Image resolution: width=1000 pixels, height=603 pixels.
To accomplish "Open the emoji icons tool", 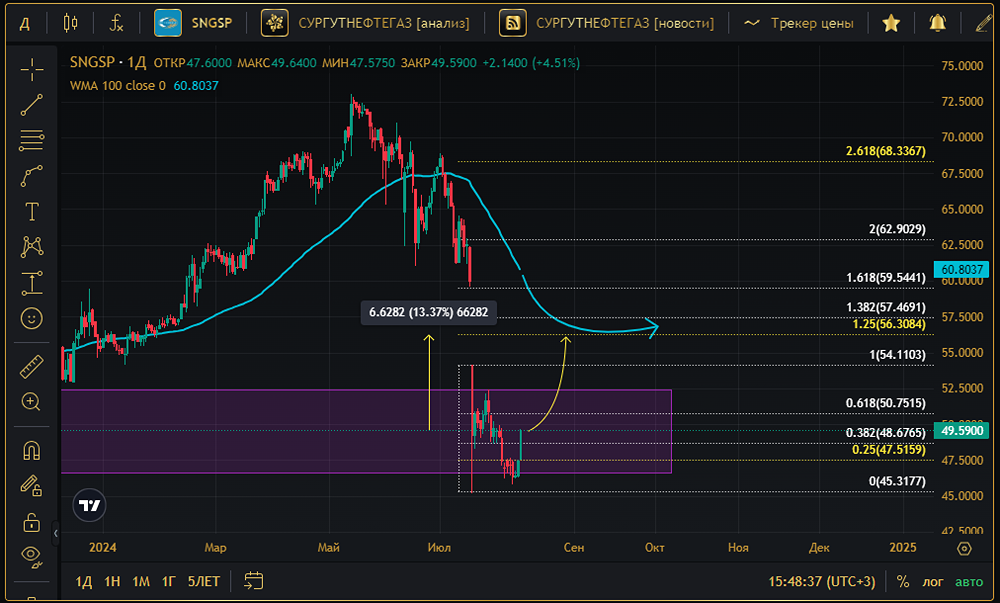I will click(32, 318).
